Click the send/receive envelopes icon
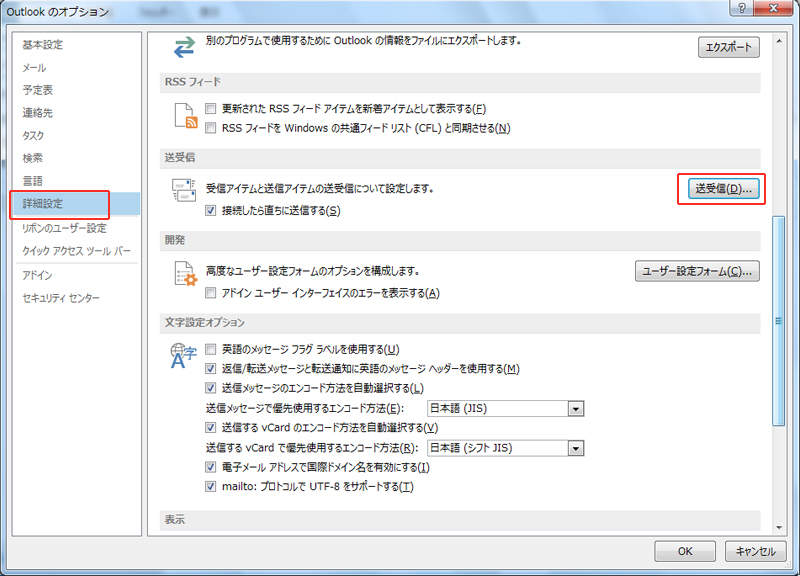The width and height of the screenshot is (800, 576). [x=184, y=190]
